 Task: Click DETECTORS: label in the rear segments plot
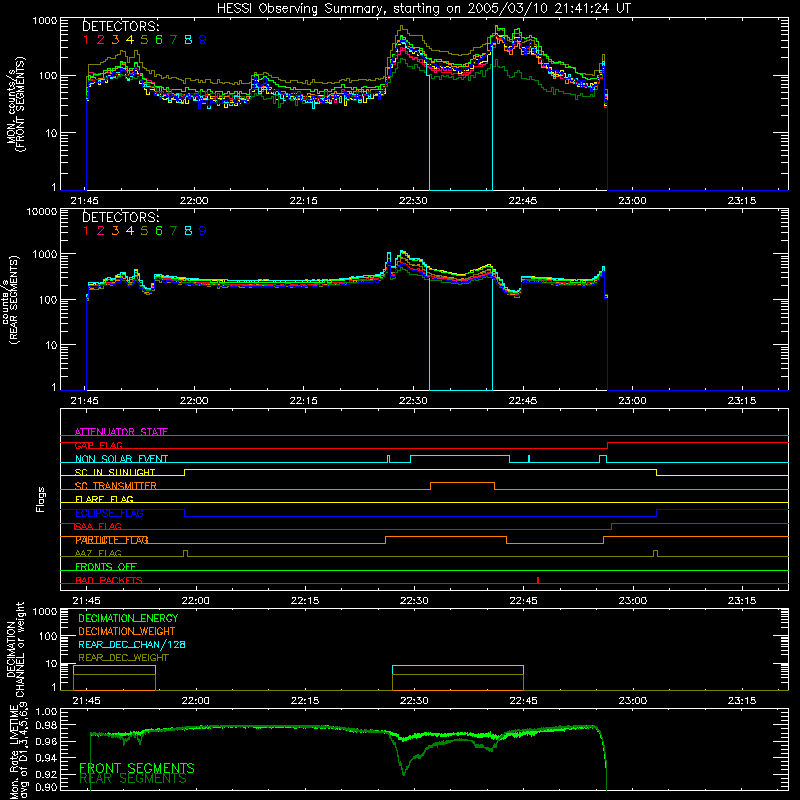[x=121, y=217]
